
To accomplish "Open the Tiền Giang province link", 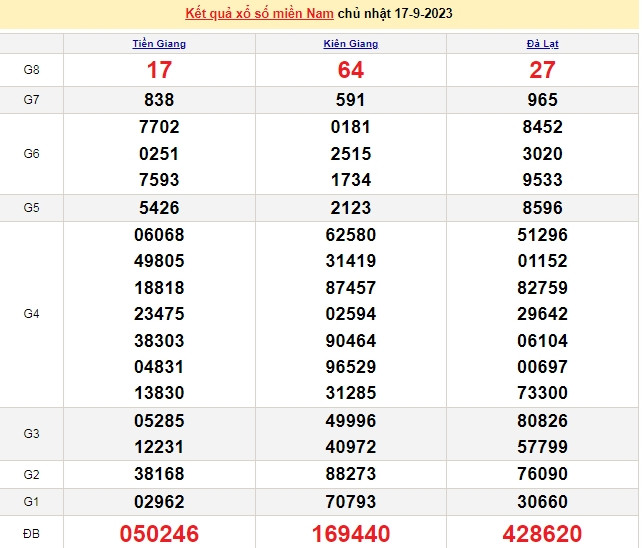I will pos(159,44).
